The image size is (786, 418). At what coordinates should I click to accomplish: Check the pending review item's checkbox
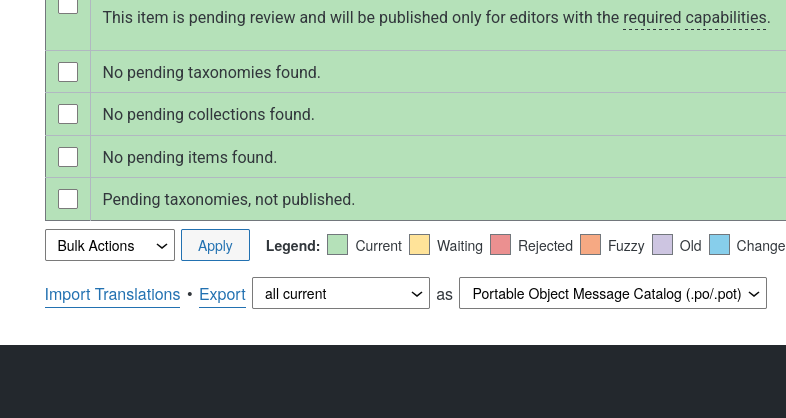[x=68, y=6]
